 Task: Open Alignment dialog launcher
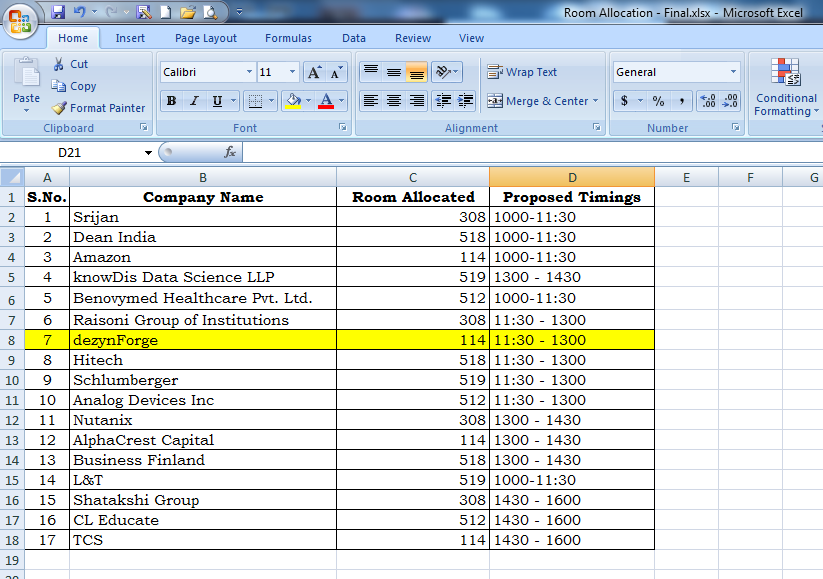point(597,127)
